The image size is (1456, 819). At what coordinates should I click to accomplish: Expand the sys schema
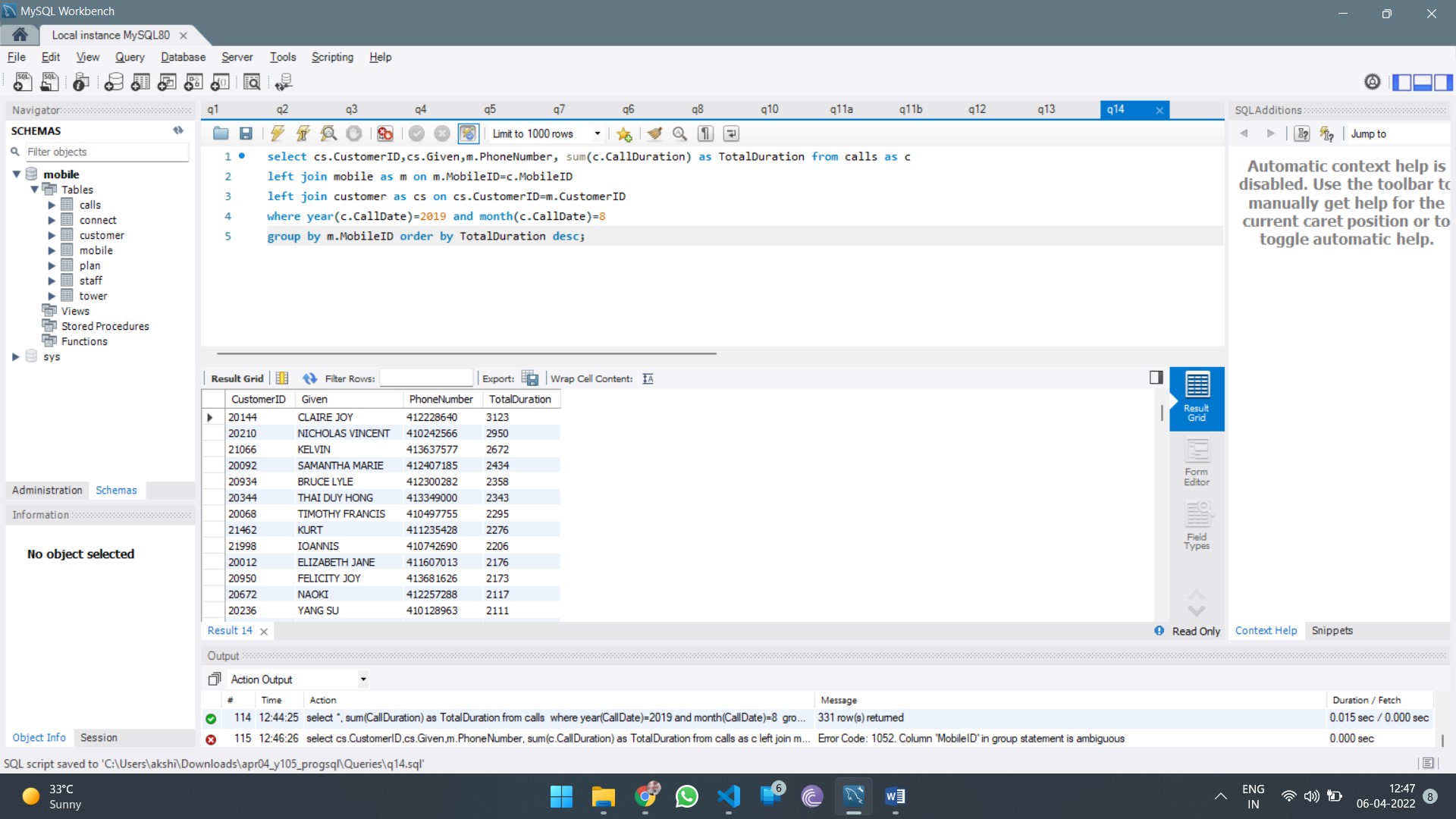pyautogui.click(x=16, y=356)
